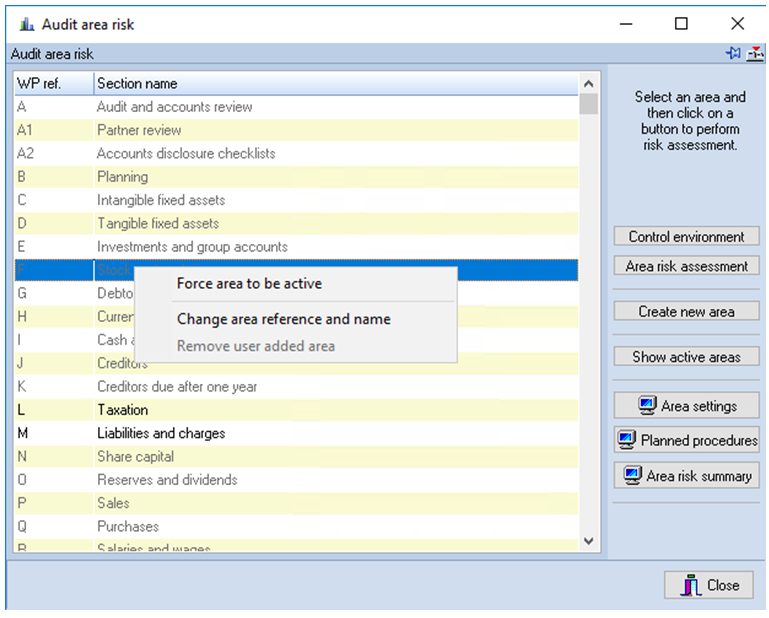The image size is (769, 618).
Task: Select the Sales row
Action: coord(296,503)
